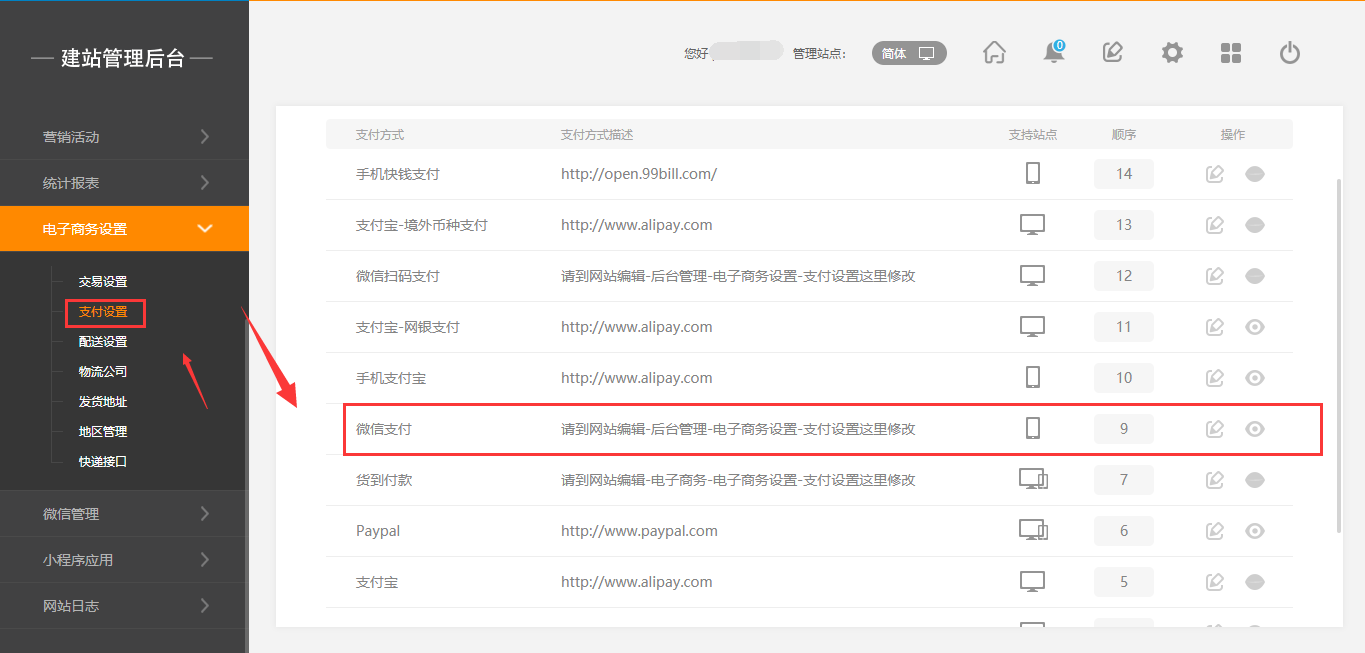Open 支付设置 in the sidebar
This screenshot has height=653, width=1365.
104,312
